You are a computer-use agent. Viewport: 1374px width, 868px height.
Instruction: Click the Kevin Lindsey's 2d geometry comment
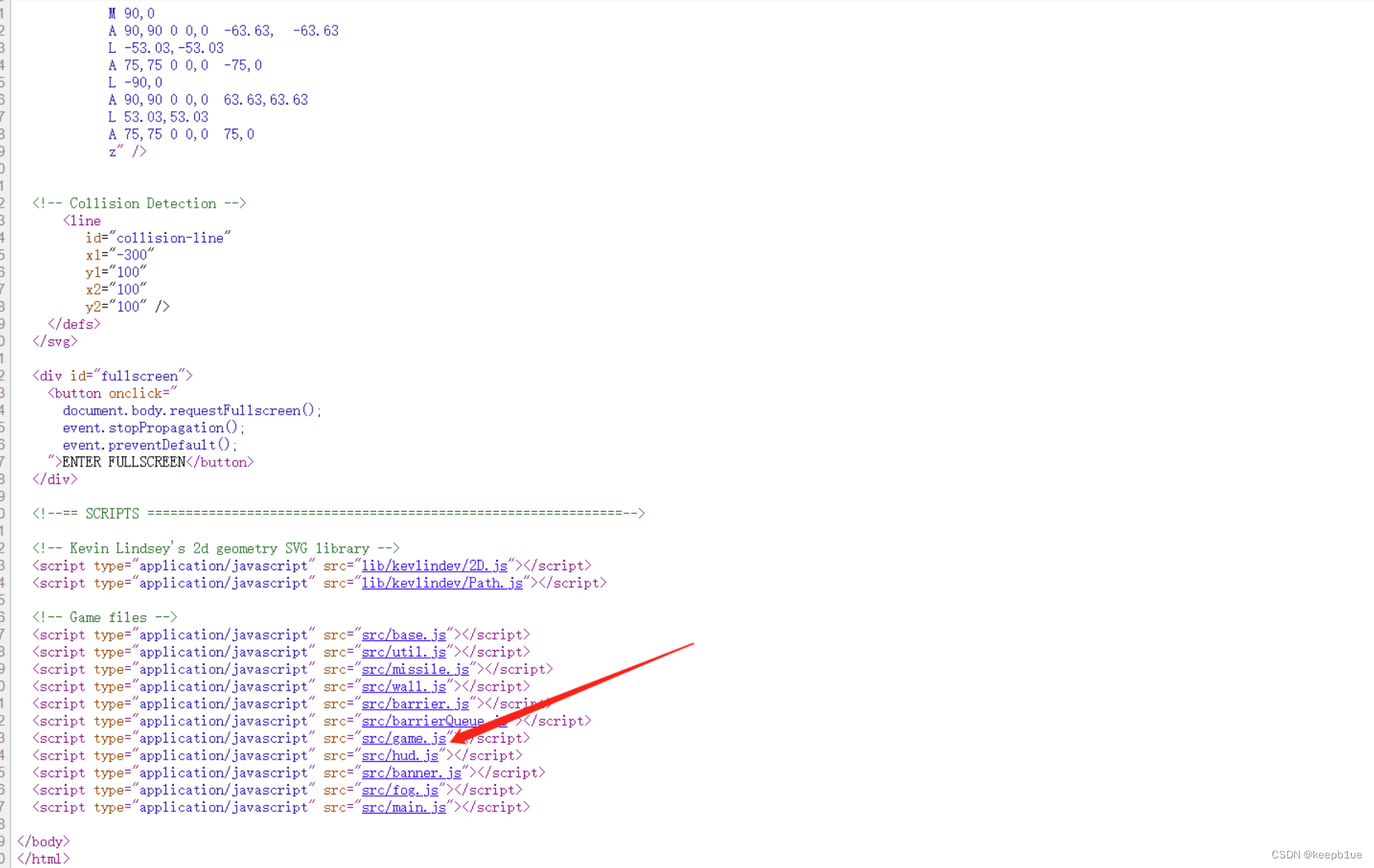(216, 549)
